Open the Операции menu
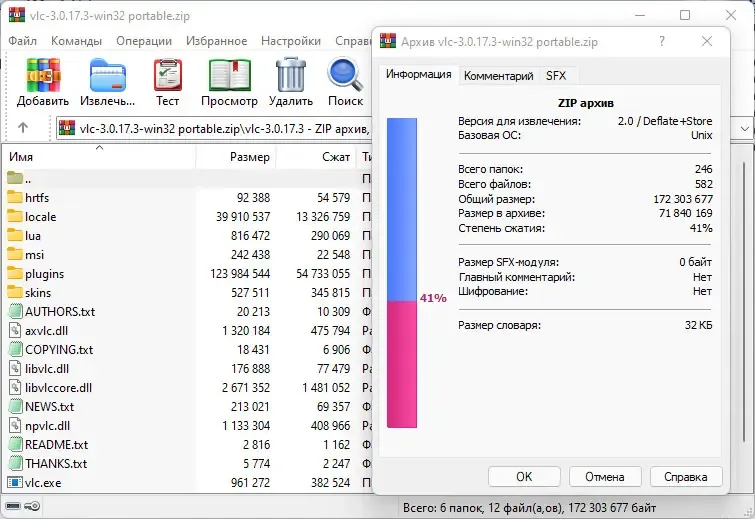Viewport: 755px width, 519px height. pyautogui.click(x=143, y=41)
